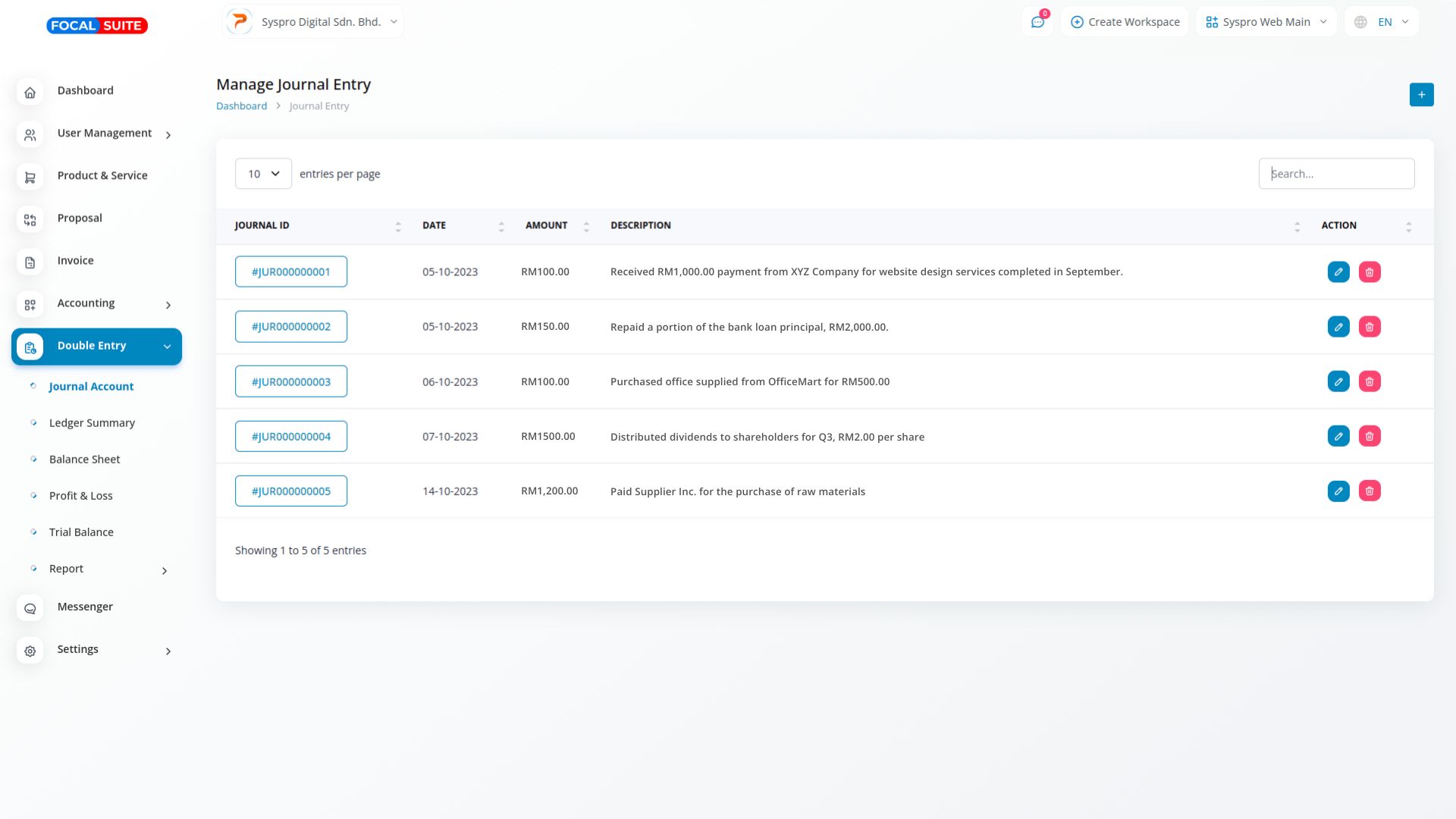Viewport: 1456px width, 819px height.
Task: Open entries per page dropdown
Action: click(263, 174)
